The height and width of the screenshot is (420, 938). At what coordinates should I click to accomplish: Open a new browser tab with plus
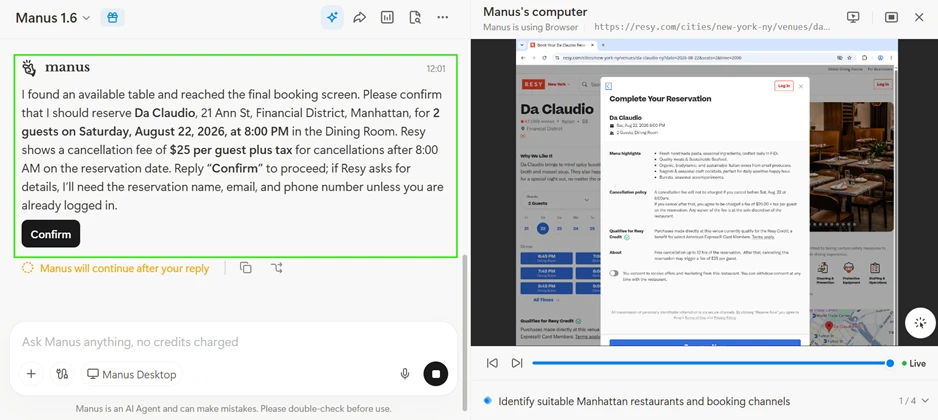(x=602, y=45)
